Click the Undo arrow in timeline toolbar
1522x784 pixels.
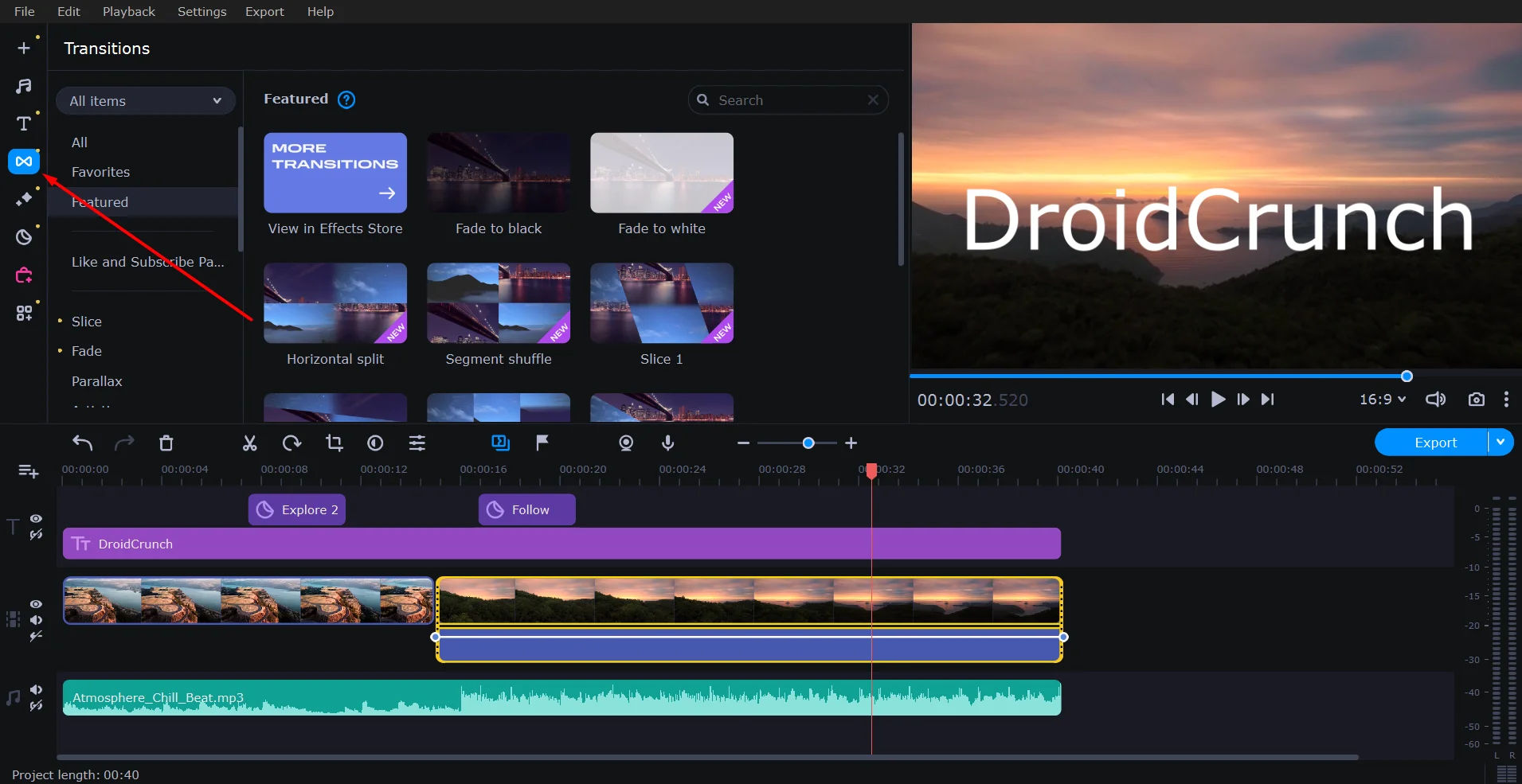coord(83,443)
